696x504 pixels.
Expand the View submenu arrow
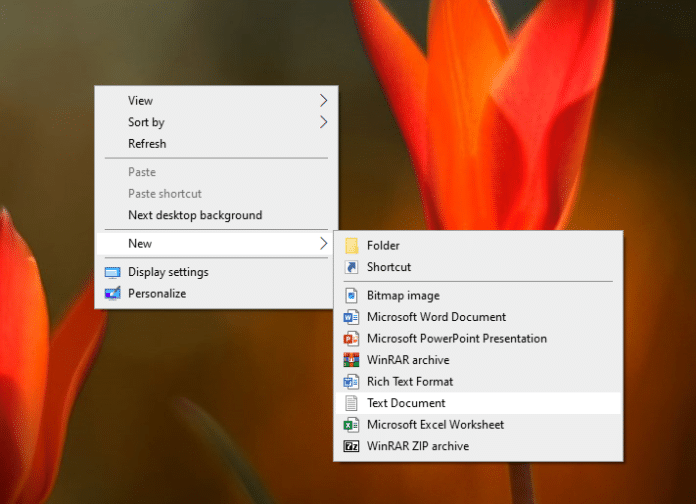[x=323, y=100]
